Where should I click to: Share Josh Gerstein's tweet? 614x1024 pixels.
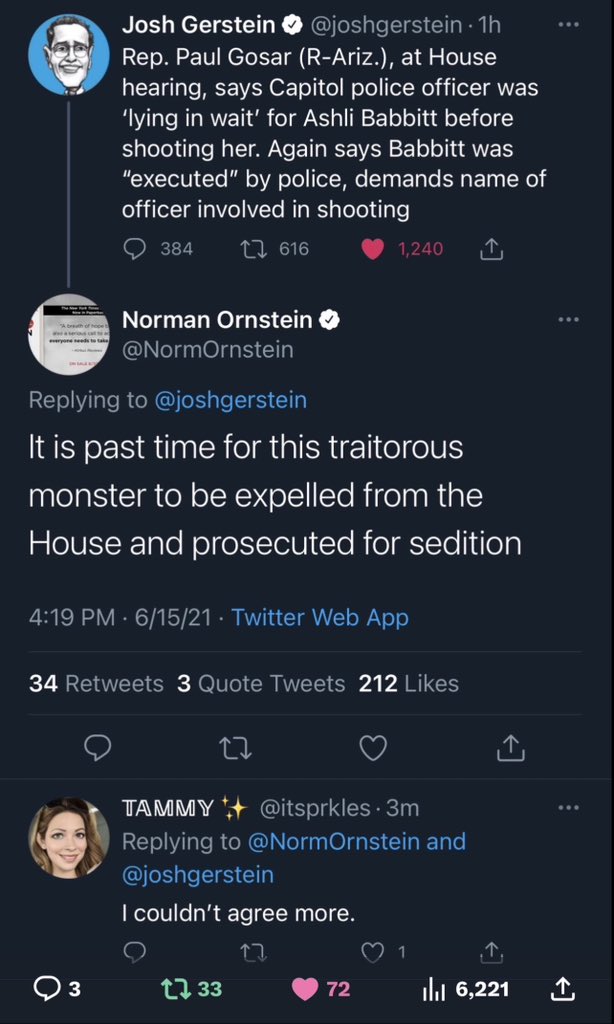(x=491, y=249)
